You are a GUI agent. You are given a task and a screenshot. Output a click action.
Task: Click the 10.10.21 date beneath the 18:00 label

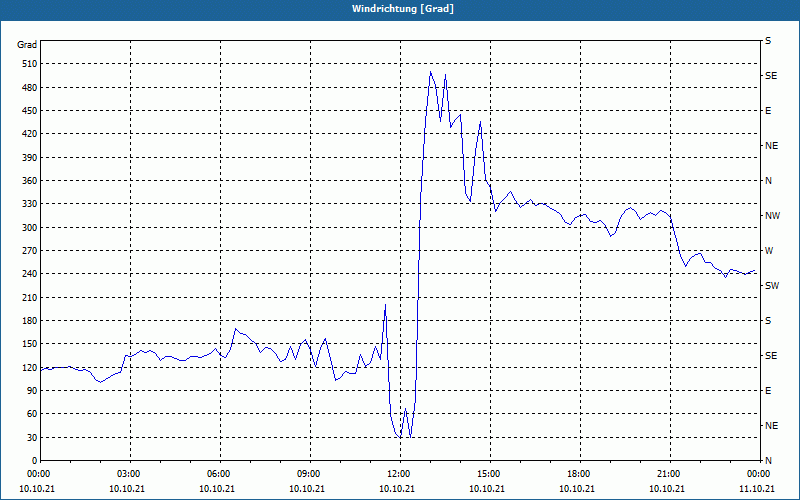(577, 489)
